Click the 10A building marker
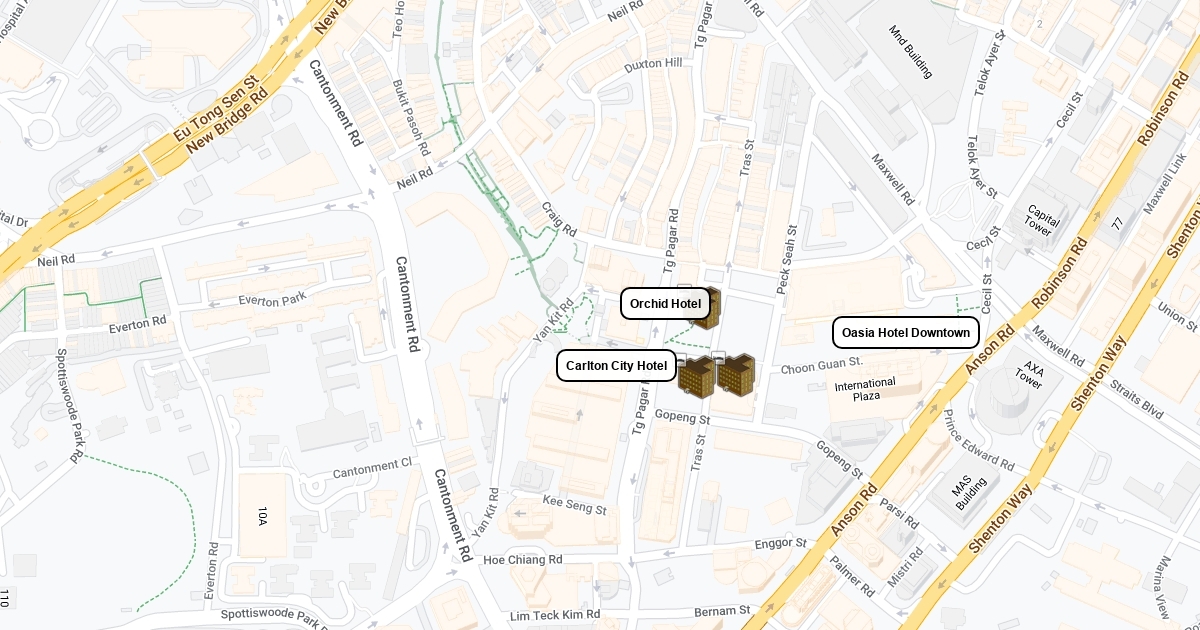 point(262,516)
